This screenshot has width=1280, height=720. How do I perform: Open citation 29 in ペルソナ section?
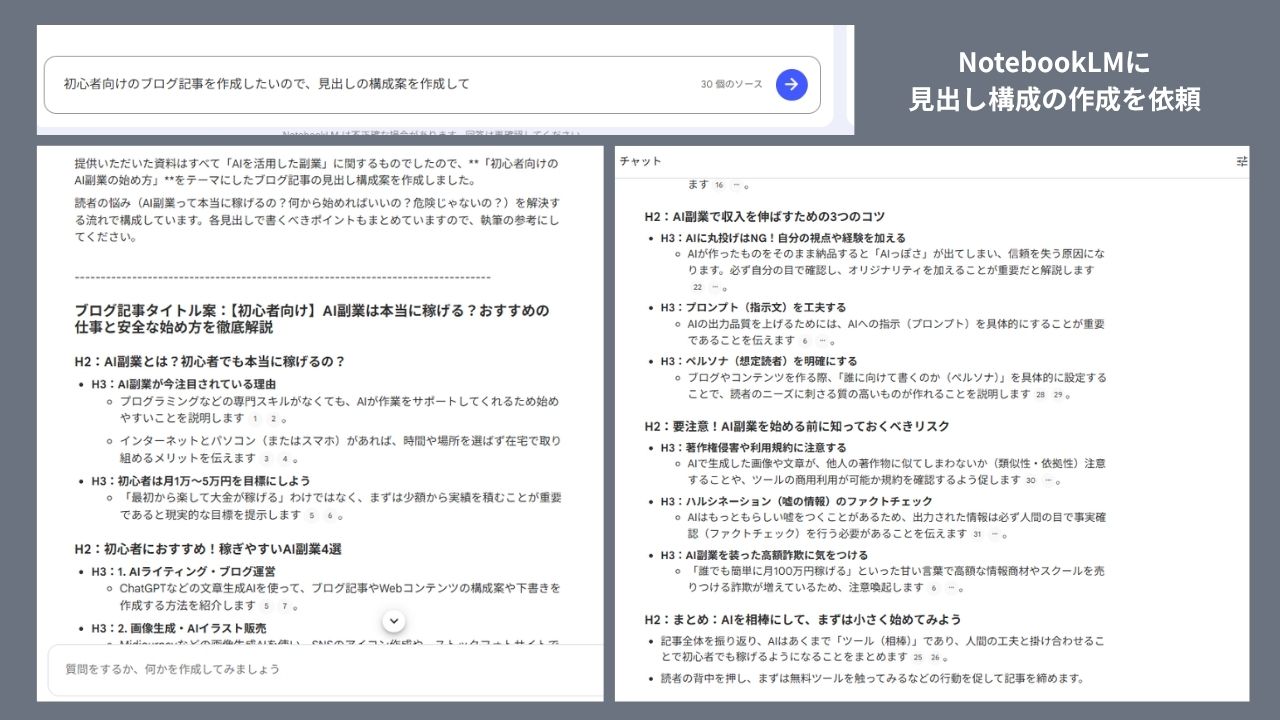(x=1057, y=394)
